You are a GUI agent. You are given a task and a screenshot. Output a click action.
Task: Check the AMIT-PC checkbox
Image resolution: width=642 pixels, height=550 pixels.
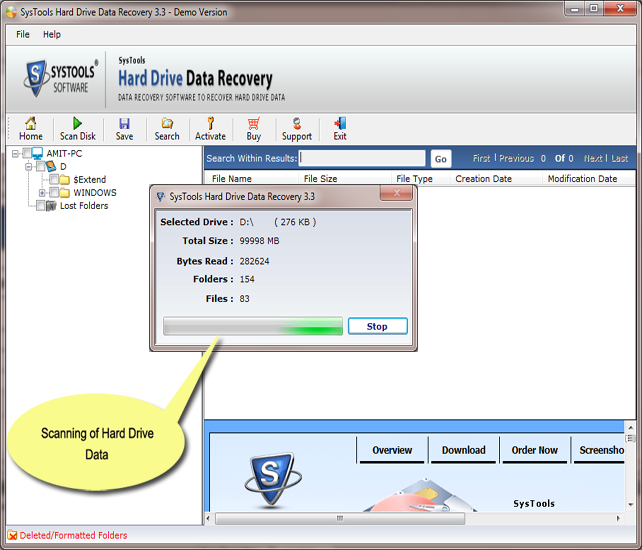point(27,154)
